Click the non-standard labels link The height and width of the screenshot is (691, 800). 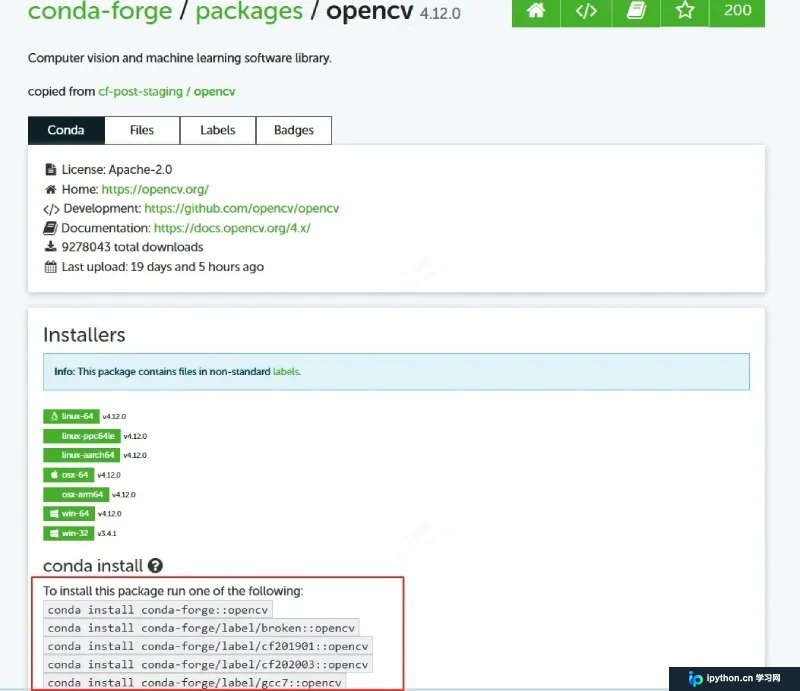point(286,372)
